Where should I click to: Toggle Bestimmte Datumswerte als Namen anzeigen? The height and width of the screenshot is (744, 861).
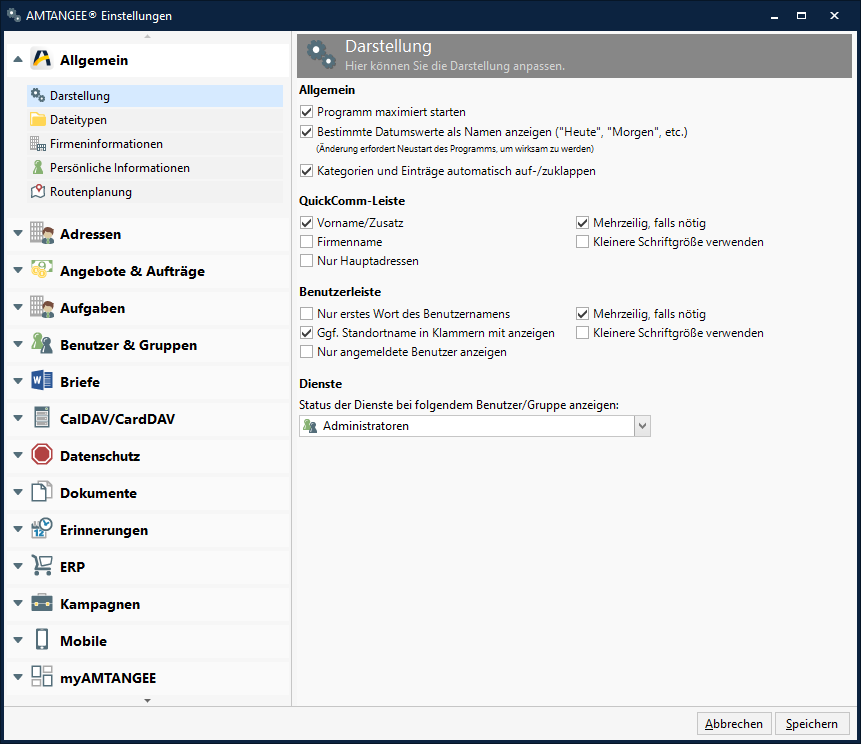(306, 132)
